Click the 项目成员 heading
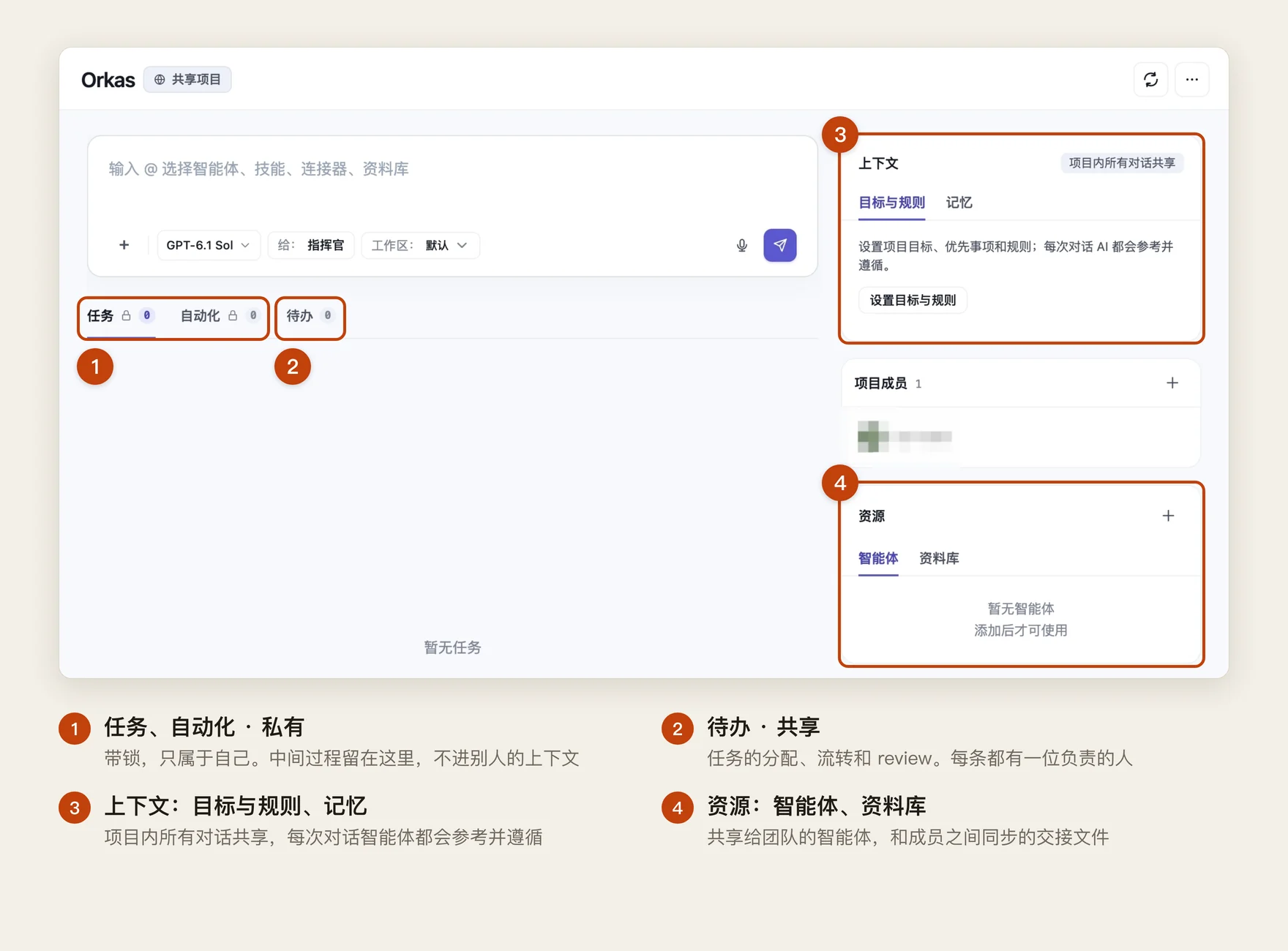This screenshot has height=951, width=1288. click(x=880, y=383)
